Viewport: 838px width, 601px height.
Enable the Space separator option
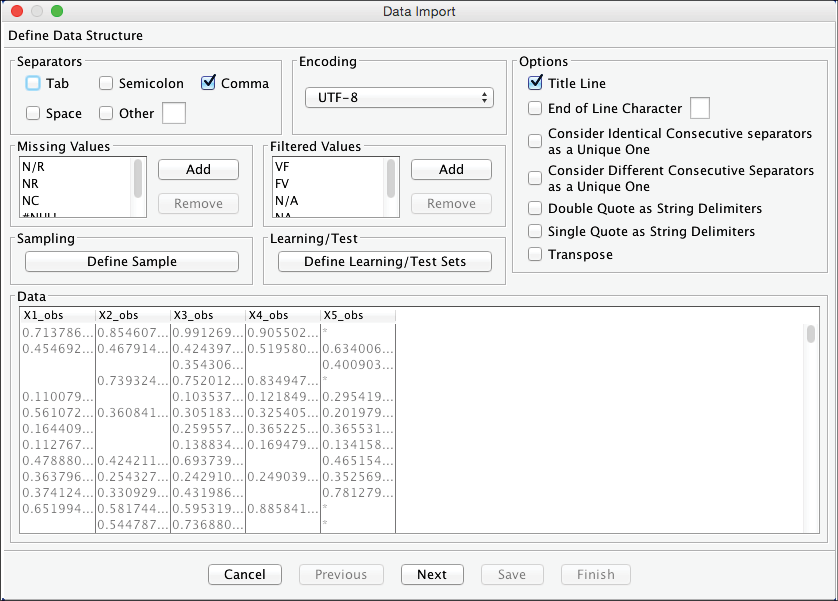33,114
